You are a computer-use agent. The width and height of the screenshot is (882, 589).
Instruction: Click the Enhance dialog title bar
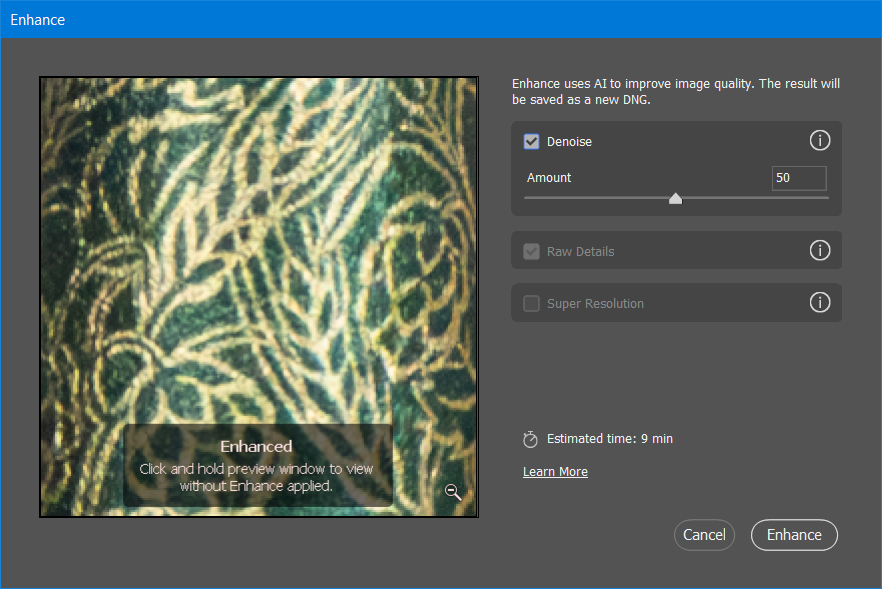(441, 19)
